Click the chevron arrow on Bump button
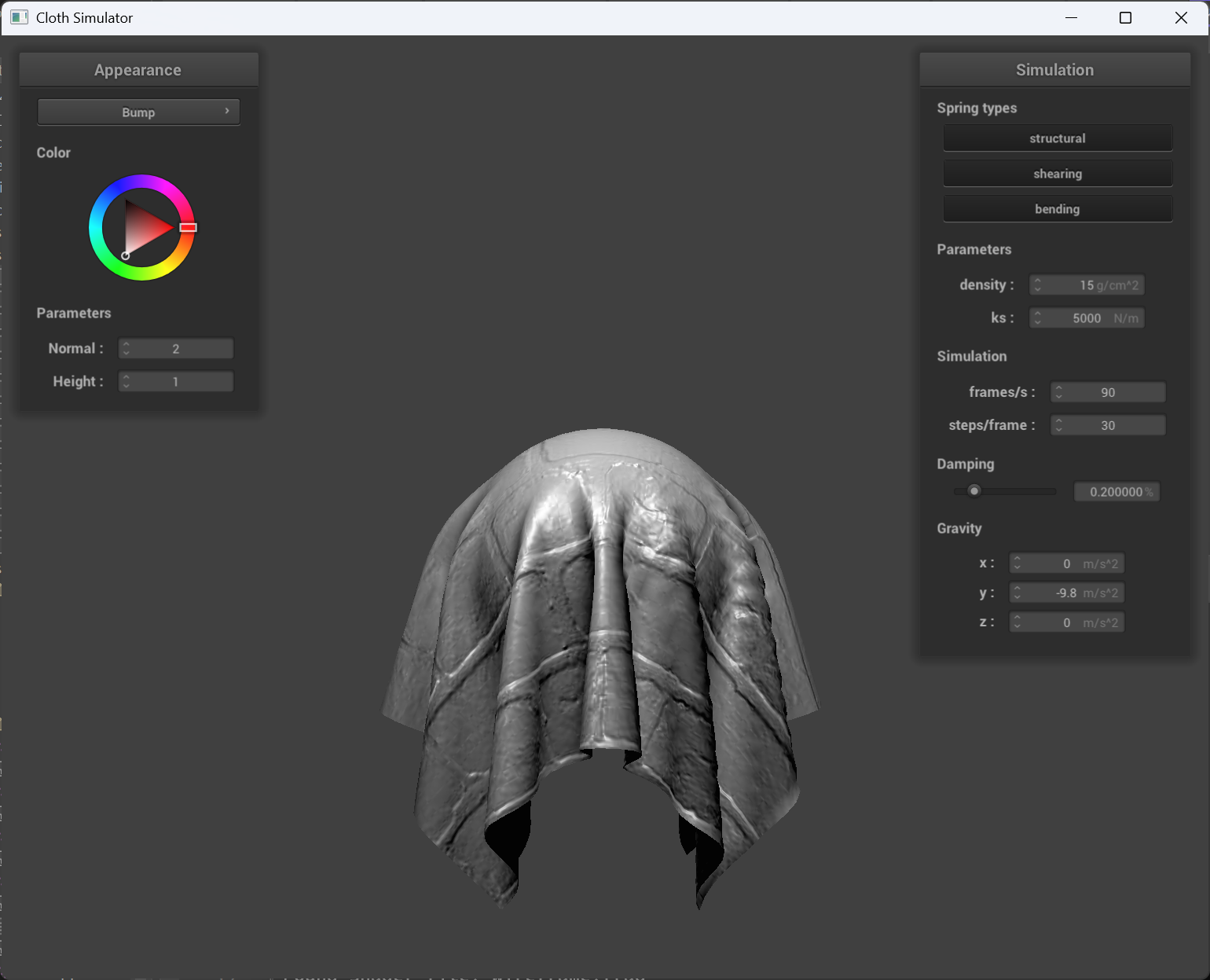 [227, 111]
